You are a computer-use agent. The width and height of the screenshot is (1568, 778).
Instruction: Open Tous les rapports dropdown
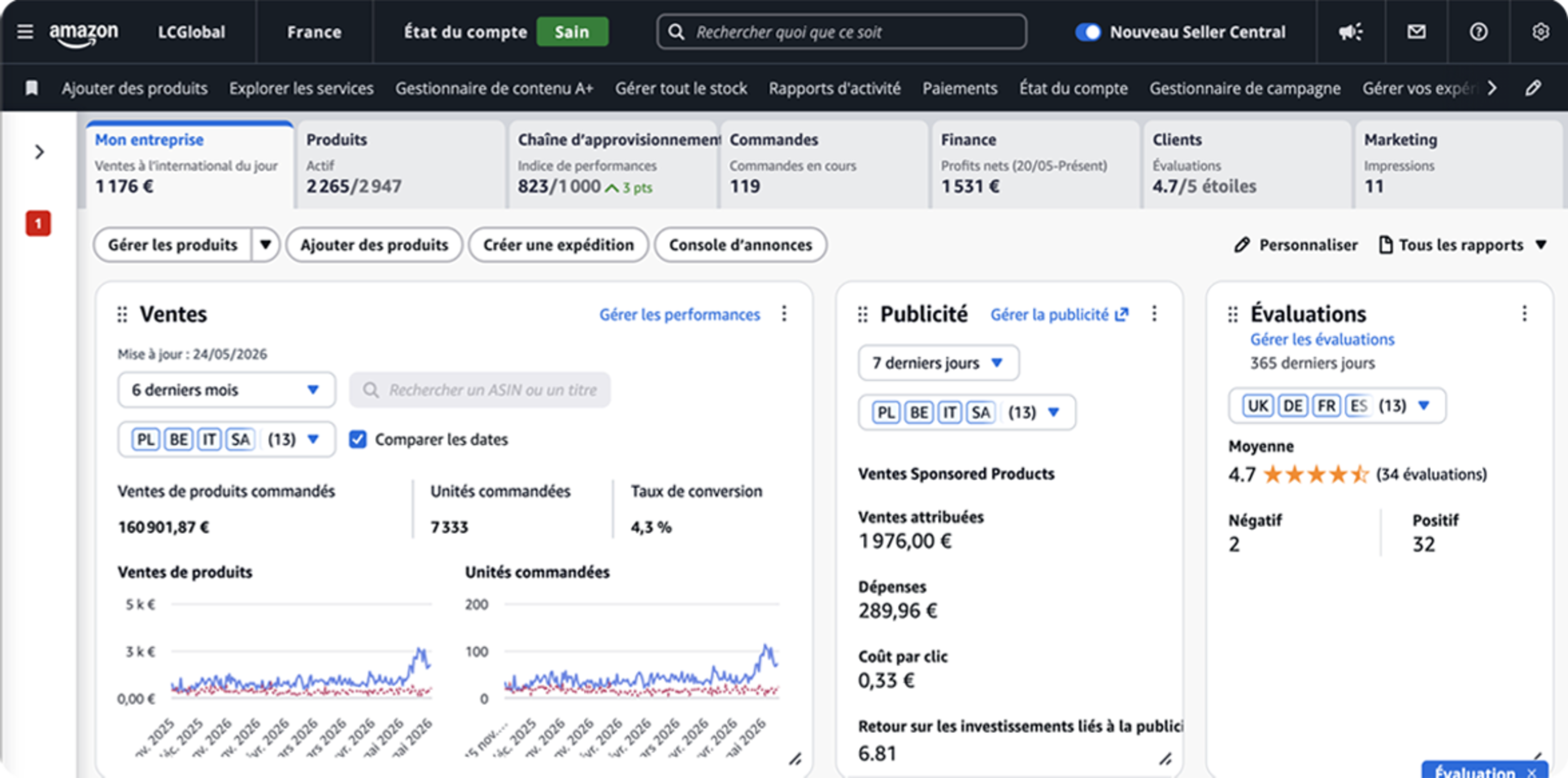point(1462,245)
